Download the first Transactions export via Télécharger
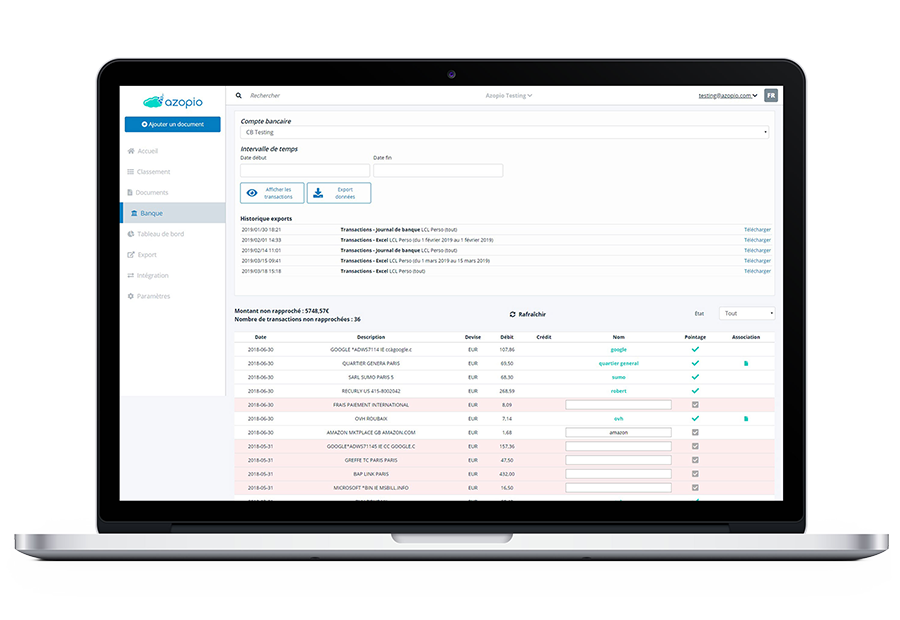Viewport: 900px width, 620px height. tap(756, 228)
